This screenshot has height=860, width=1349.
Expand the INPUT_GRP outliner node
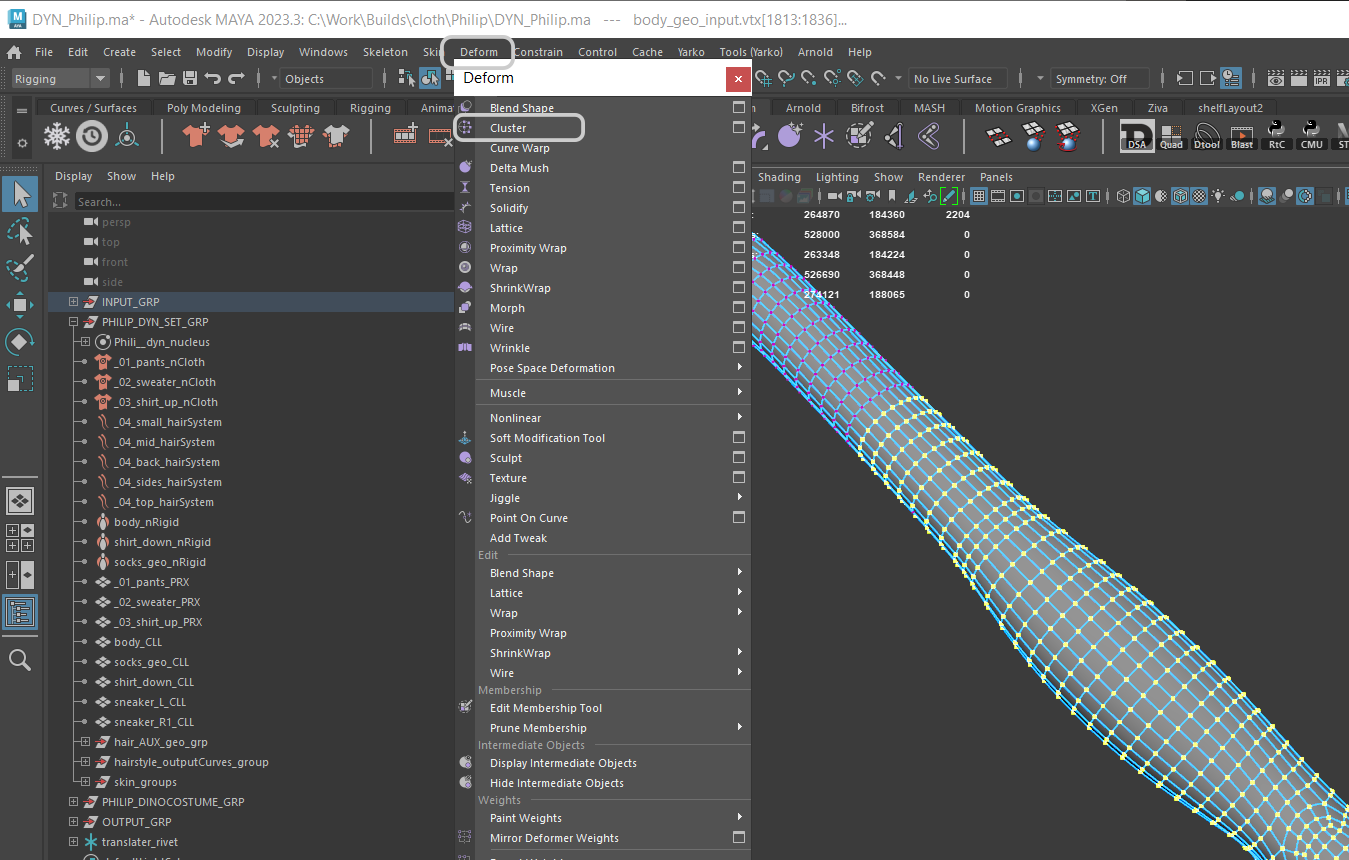click(73, 302)
